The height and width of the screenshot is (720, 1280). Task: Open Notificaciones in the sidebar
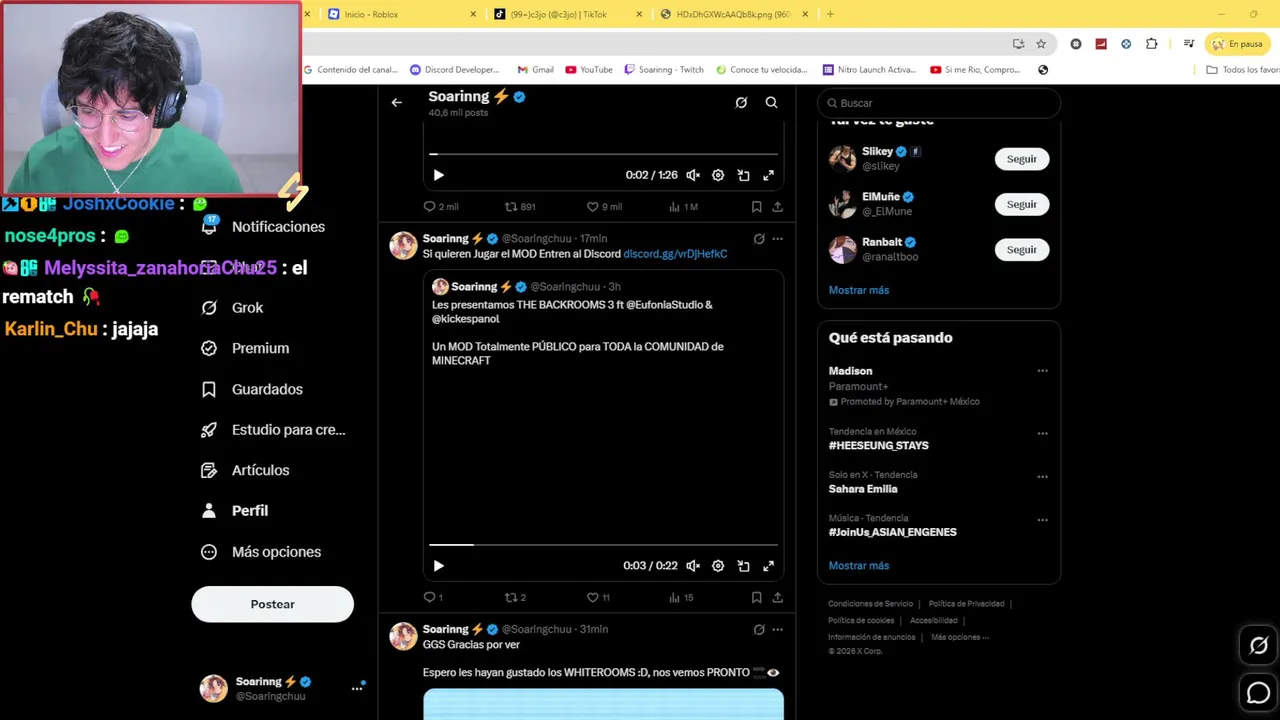[x=264, y=227]
